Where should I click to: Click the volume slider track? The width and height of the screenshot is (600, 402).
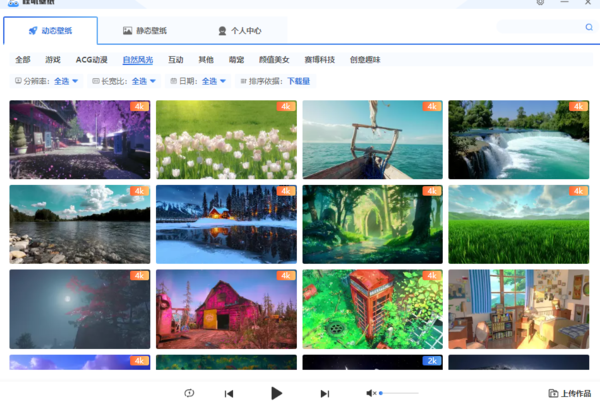[398, 393]
